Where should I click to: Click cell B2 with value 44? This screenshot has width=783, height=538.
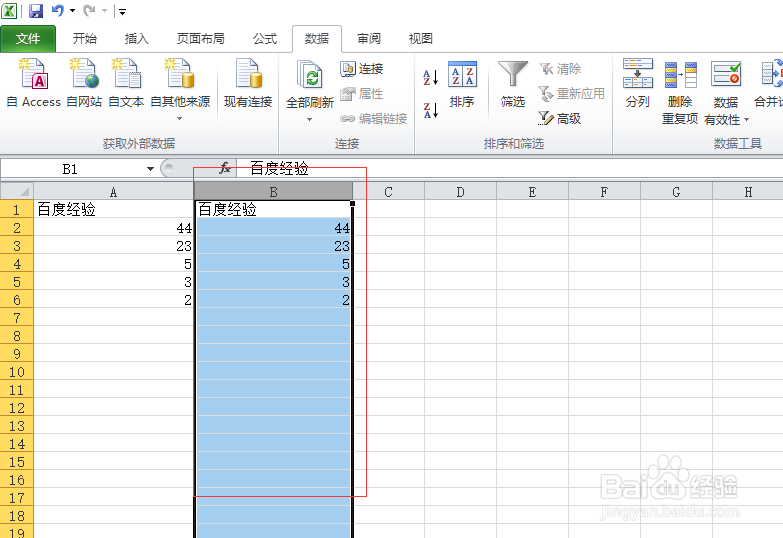(273, 228)
